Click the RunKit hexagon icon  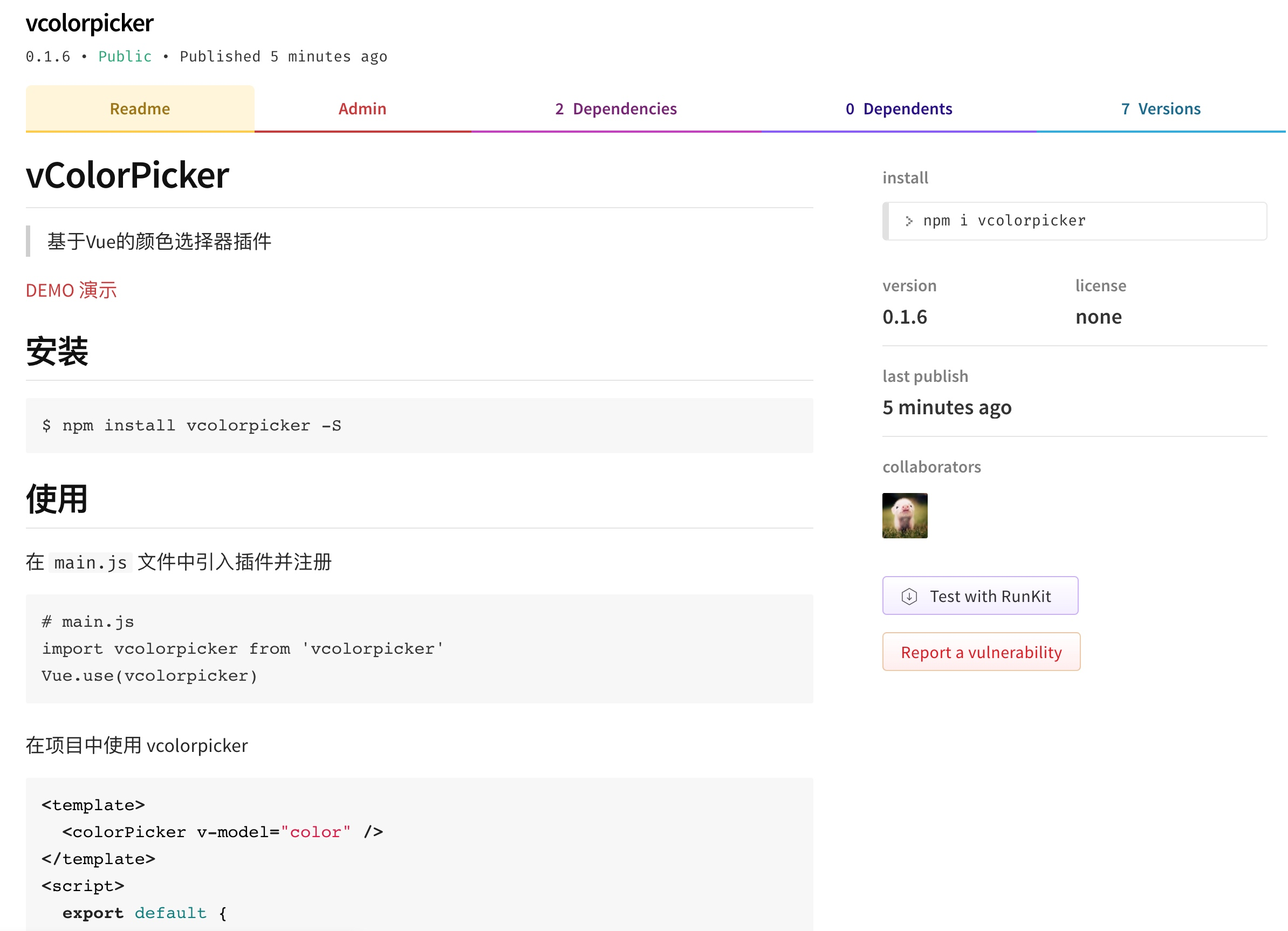click(909, 597)
